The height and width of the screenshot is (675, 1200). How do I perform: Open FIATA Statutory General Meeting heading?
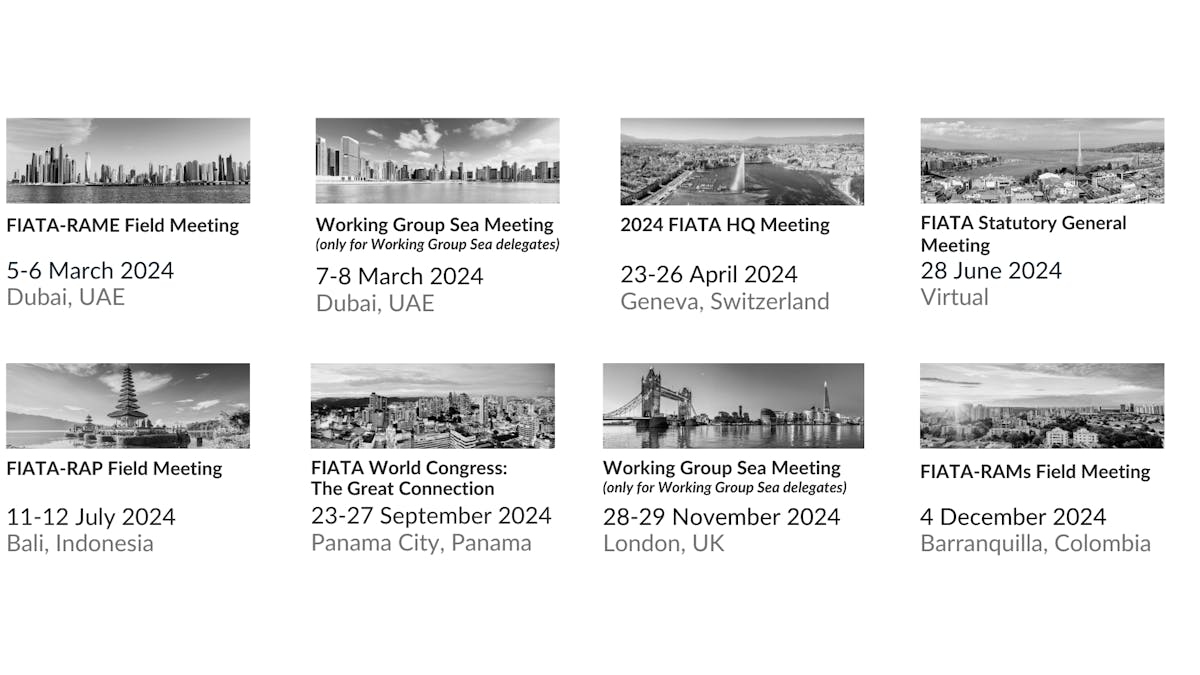1023,233
